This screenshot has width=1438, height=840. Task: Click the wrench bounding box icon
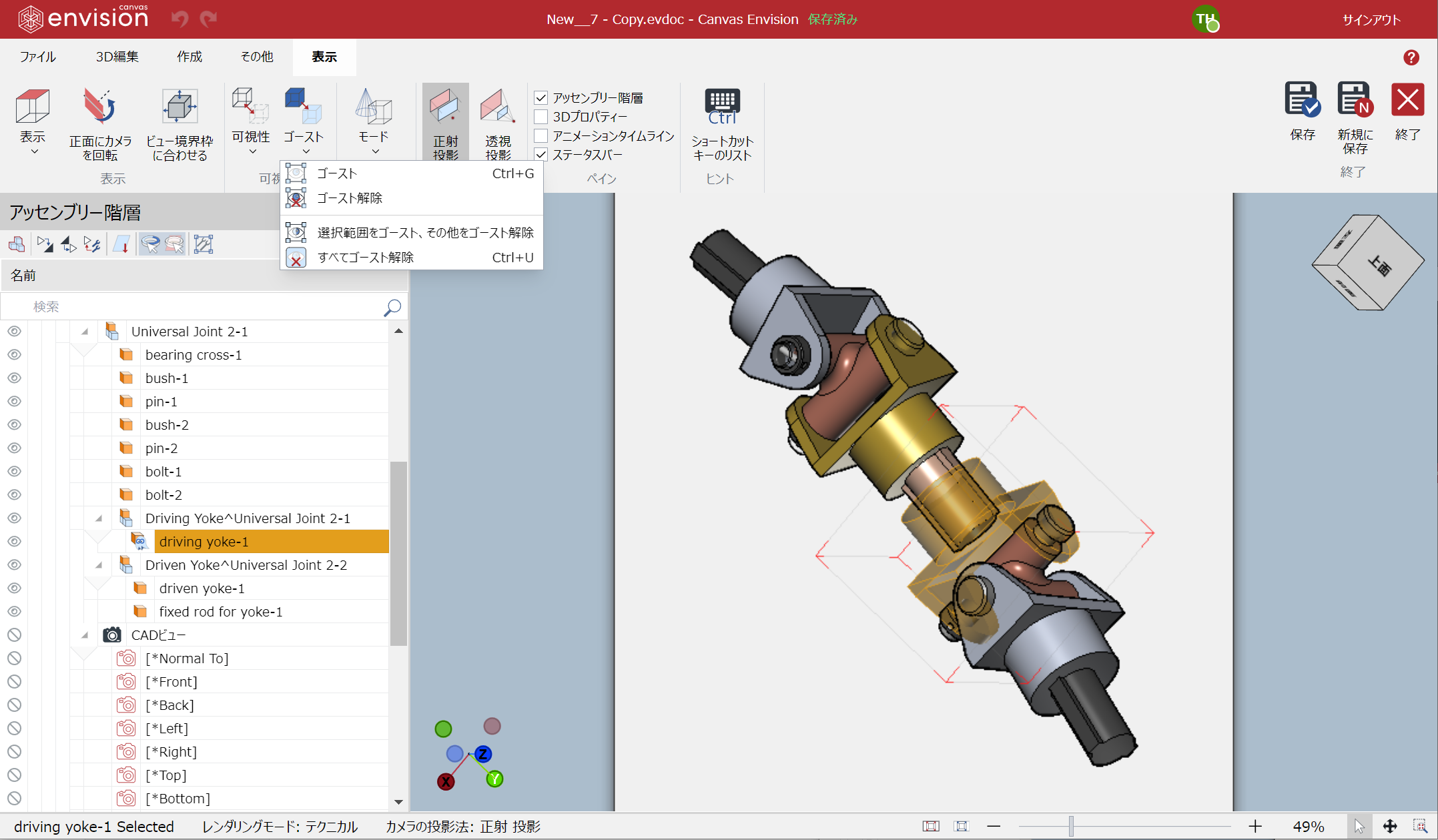pyautogui.click(x=204, y=245)
